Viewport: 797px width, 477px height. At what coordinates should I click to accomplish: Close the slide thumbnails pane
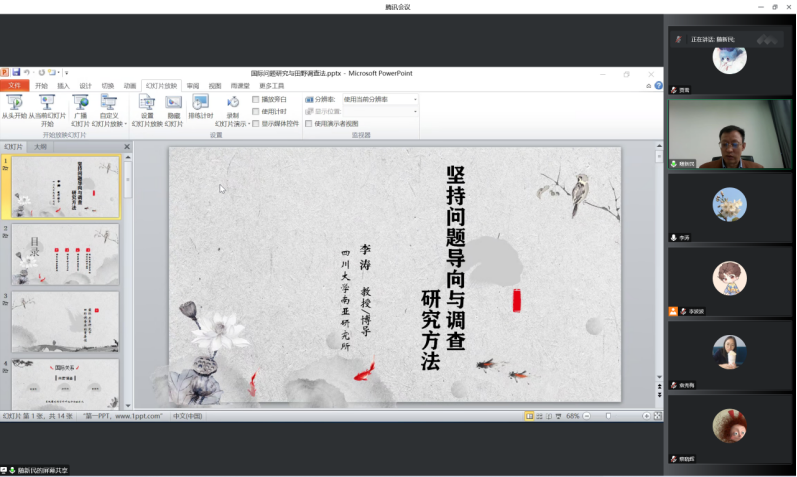pos(125,147)
